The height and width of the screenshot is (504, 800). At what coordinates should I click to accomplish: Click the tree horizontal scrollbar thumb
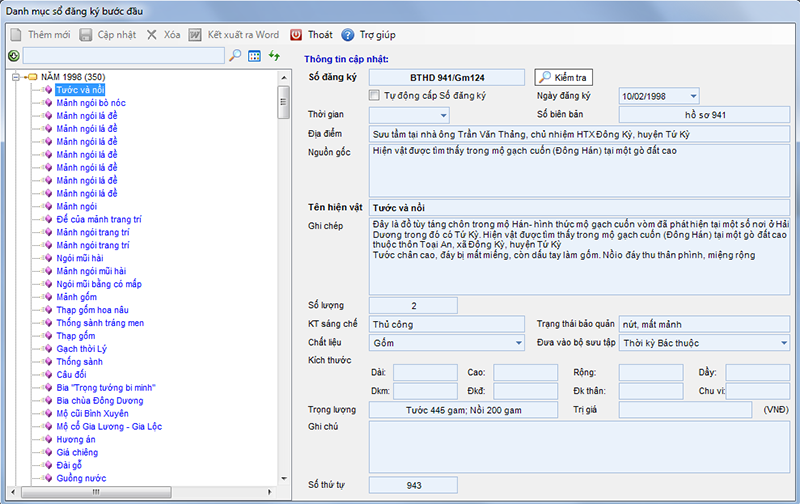point(96,492)
